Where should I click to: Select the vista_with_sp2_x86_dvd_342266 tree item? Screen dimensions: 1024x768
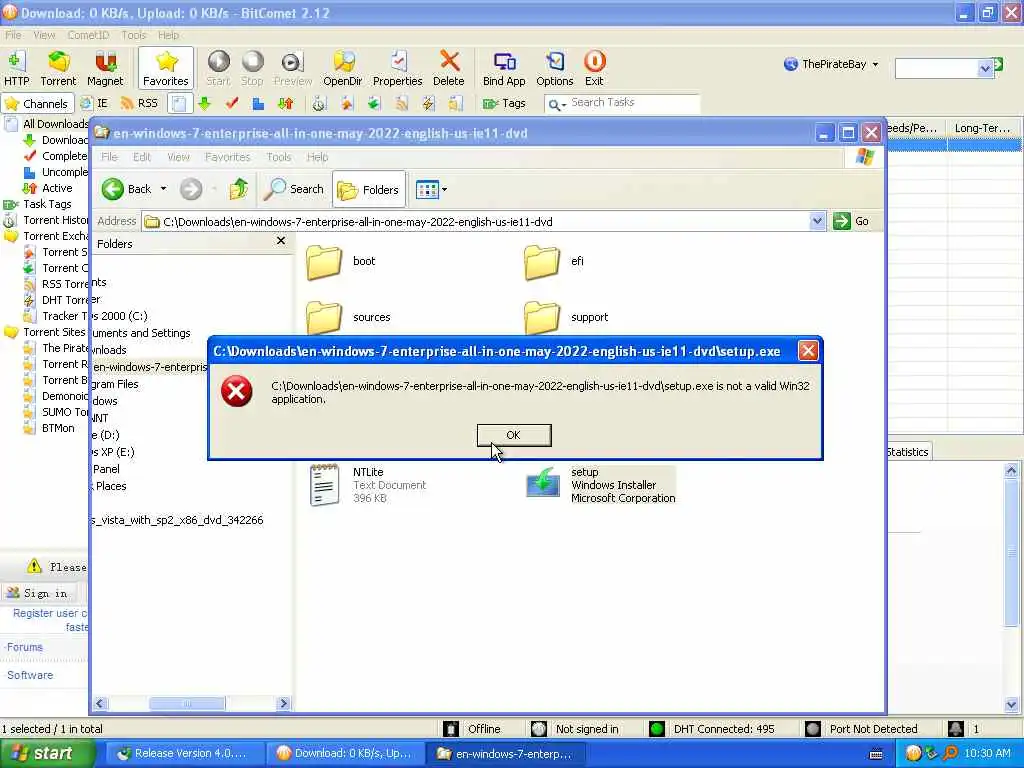point(178,520)
